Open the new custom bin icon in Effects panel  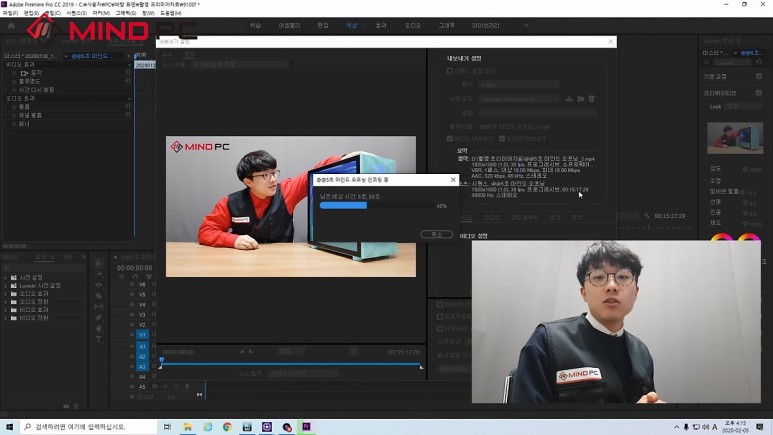[66, 406]
